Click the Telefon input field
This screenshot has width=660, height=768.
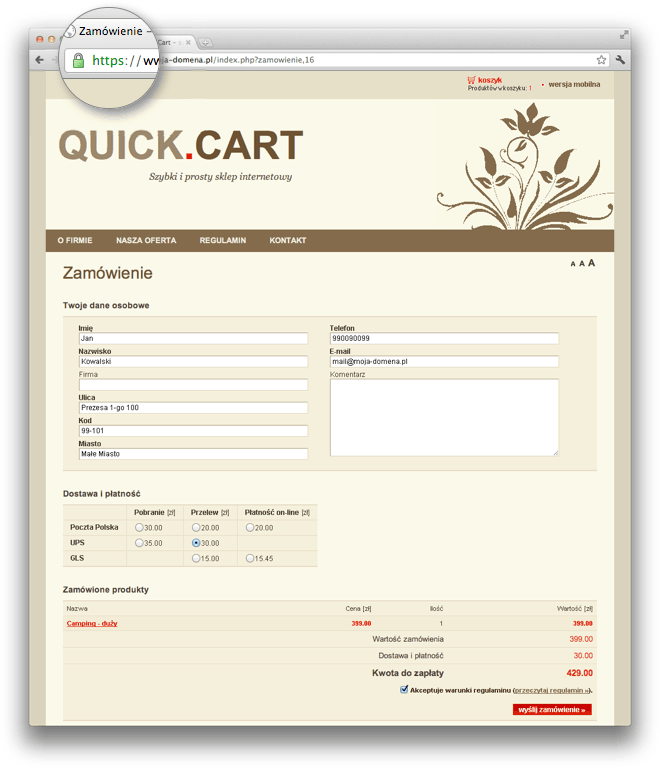tap(444, 338)
